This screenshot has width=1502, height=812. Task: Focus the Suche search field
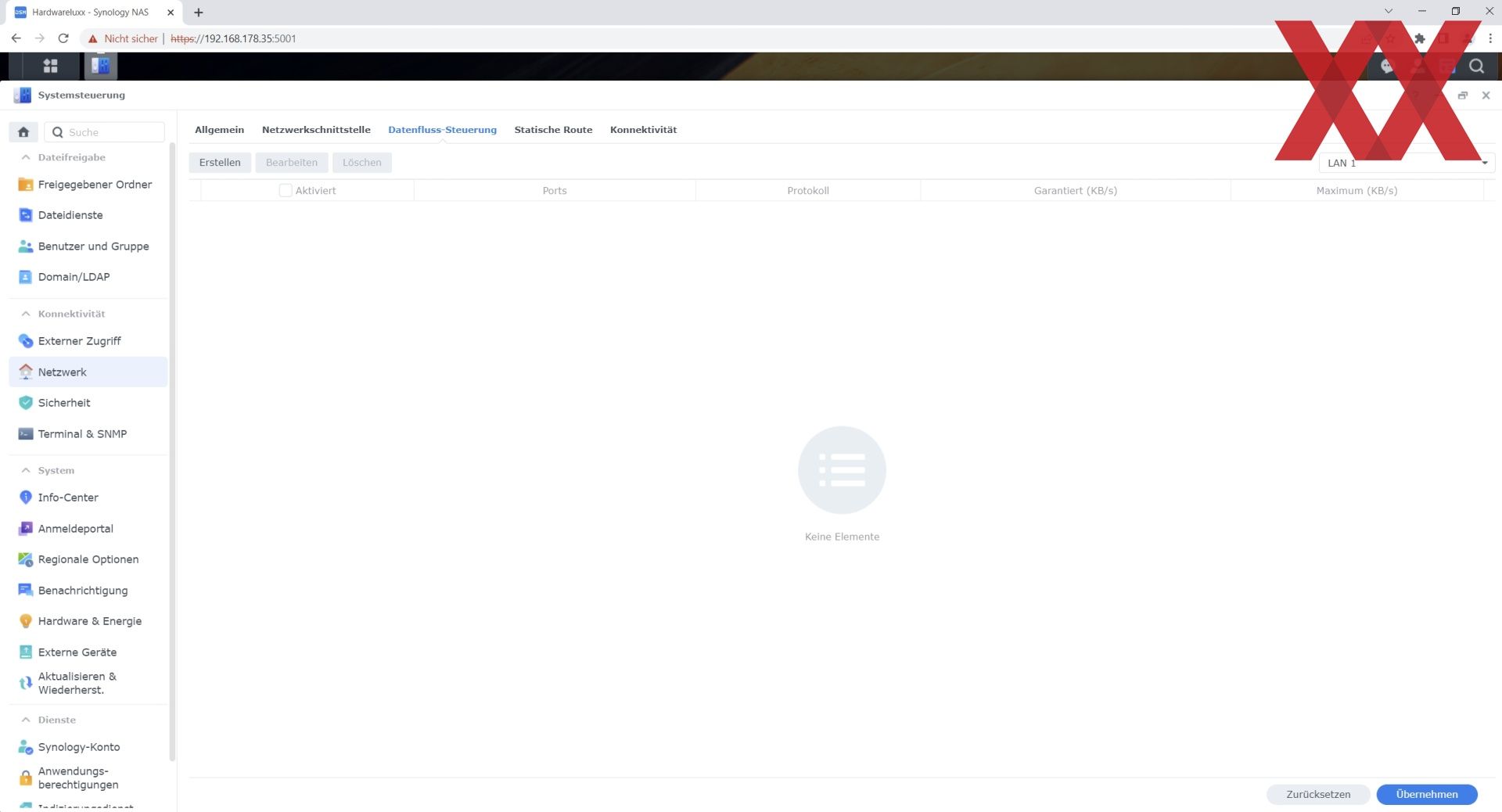coord(105,132)
